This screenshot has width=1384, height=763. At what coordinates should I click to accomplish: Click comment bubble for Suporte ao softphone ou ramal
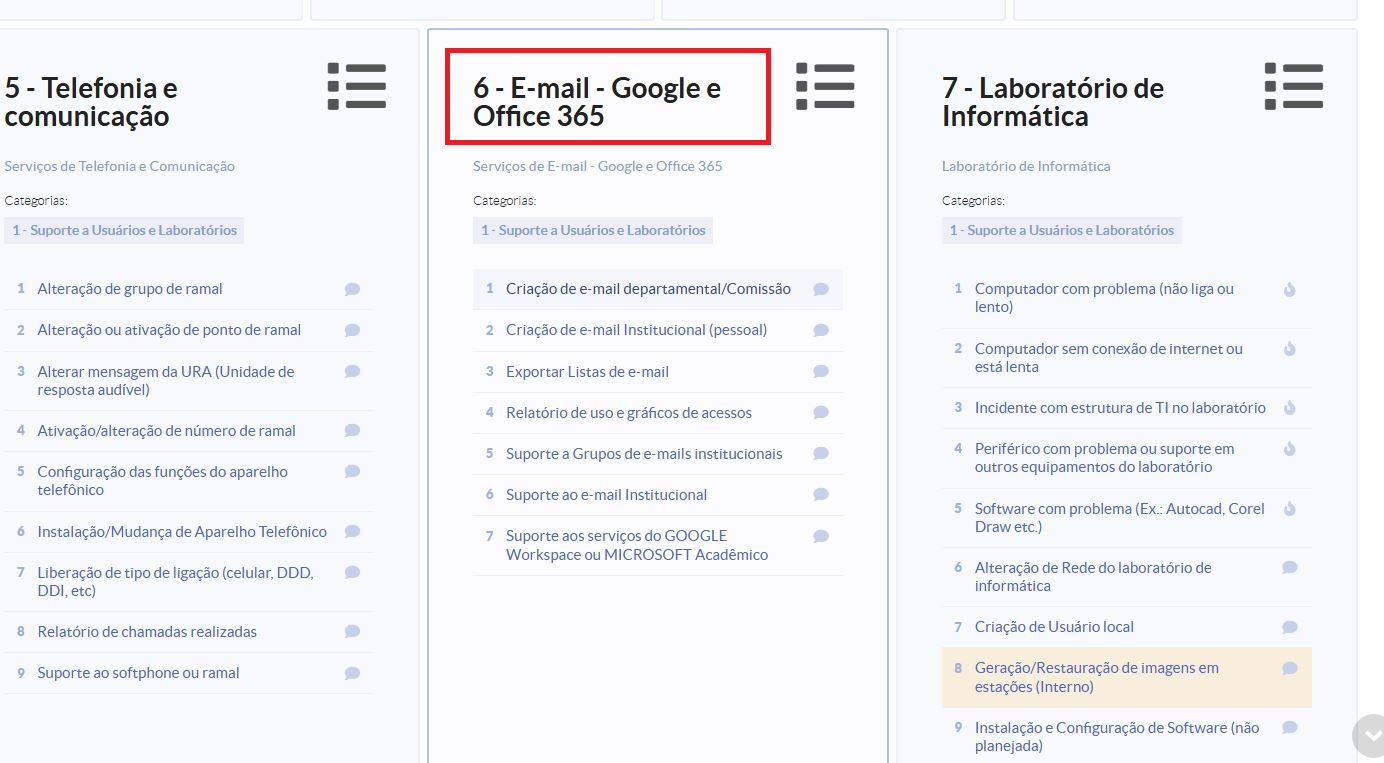pos(352,673)
